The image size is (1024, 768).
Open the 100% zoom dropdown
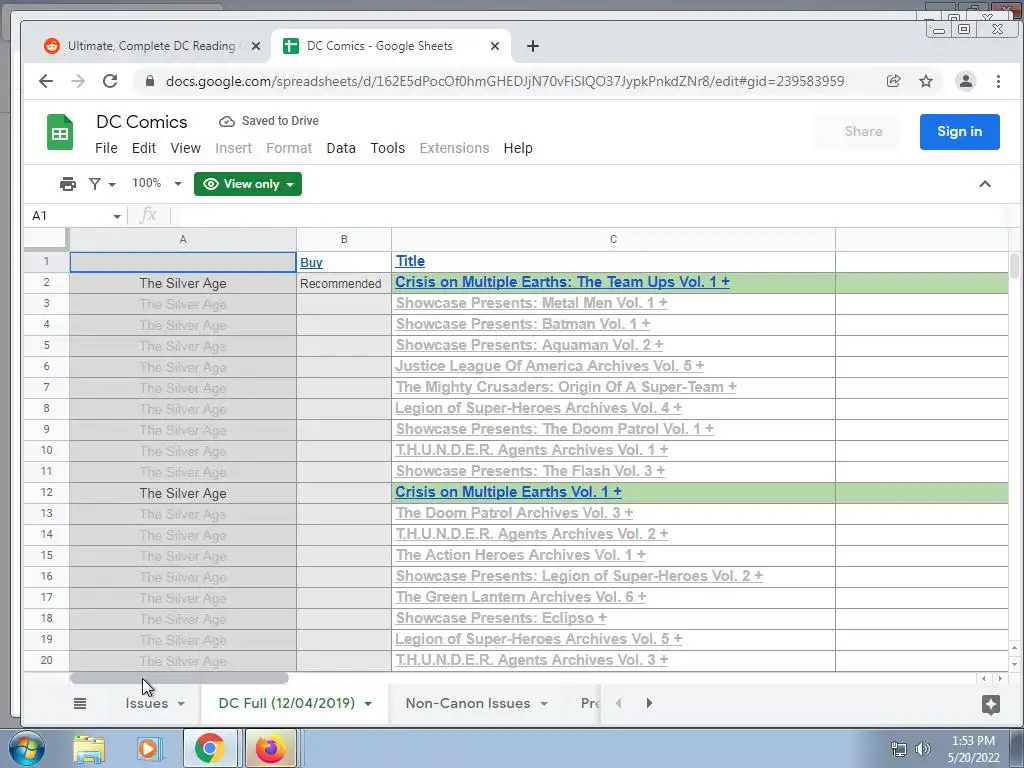156,184
